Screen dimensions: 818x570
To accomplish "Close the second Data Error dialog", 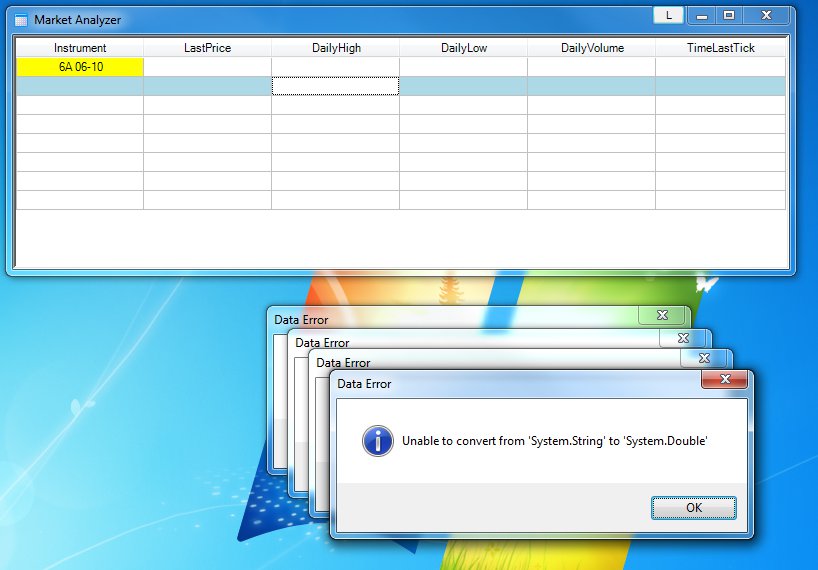I will point(683,338).
